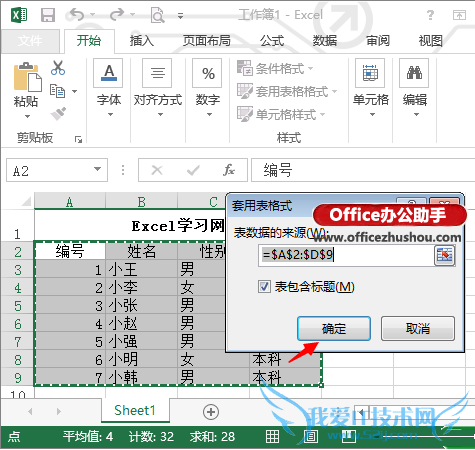Switch to Page Layout view icon
Image resolution: width=475 pixels, height=450 pixels.
coord(311,436)
